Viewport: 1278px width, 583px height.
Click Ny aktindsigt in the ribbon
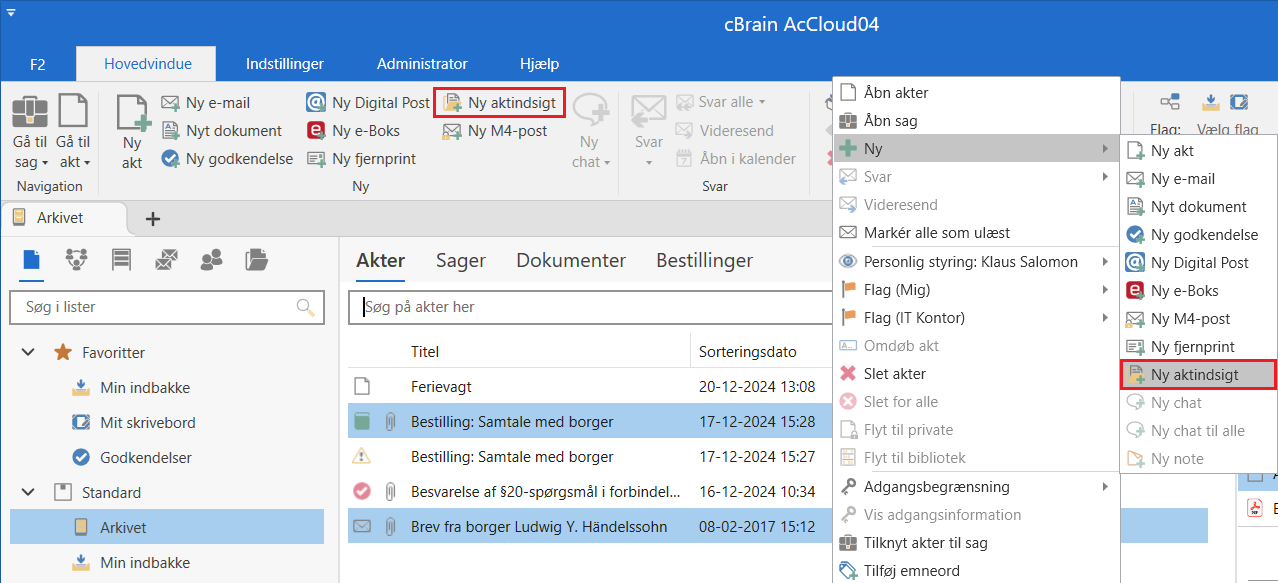tap(500, 103)
